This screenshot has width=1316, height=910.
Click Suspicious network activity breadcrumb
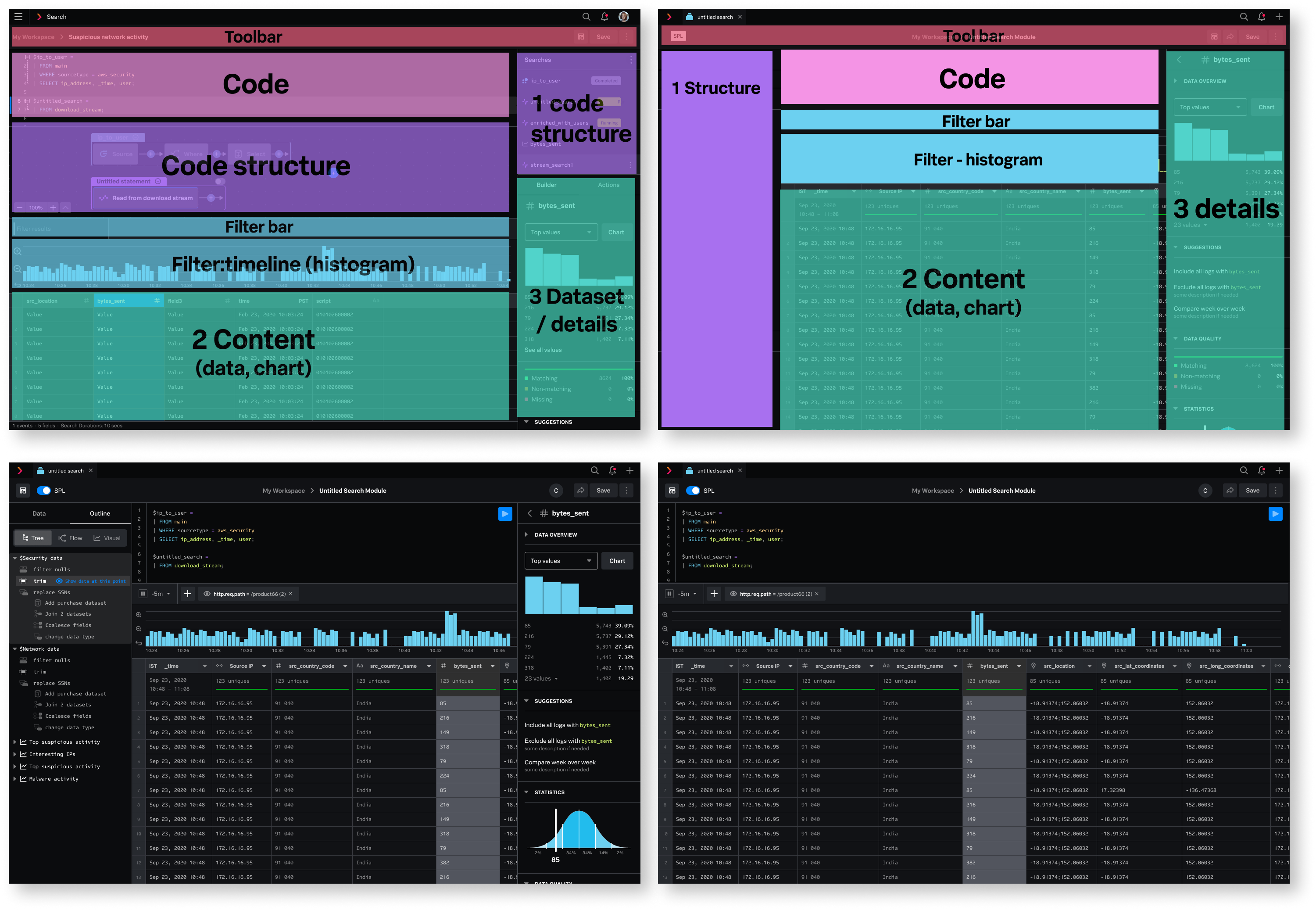tap(108, 37)
